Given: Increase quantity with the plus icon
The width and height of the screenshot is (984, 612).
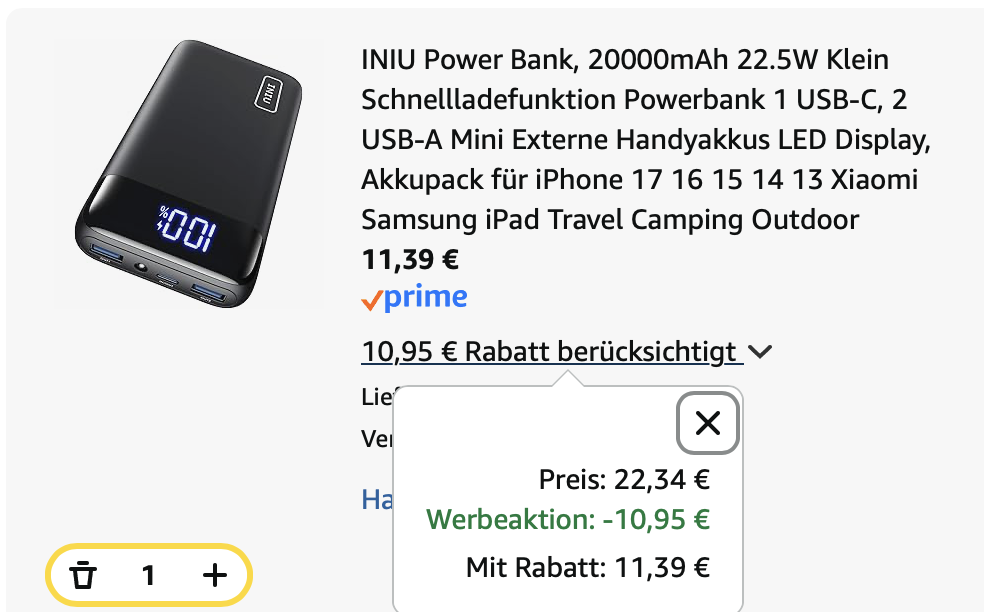Looking at the screenshot, I should pyautogui.click(x=214, y=575).
